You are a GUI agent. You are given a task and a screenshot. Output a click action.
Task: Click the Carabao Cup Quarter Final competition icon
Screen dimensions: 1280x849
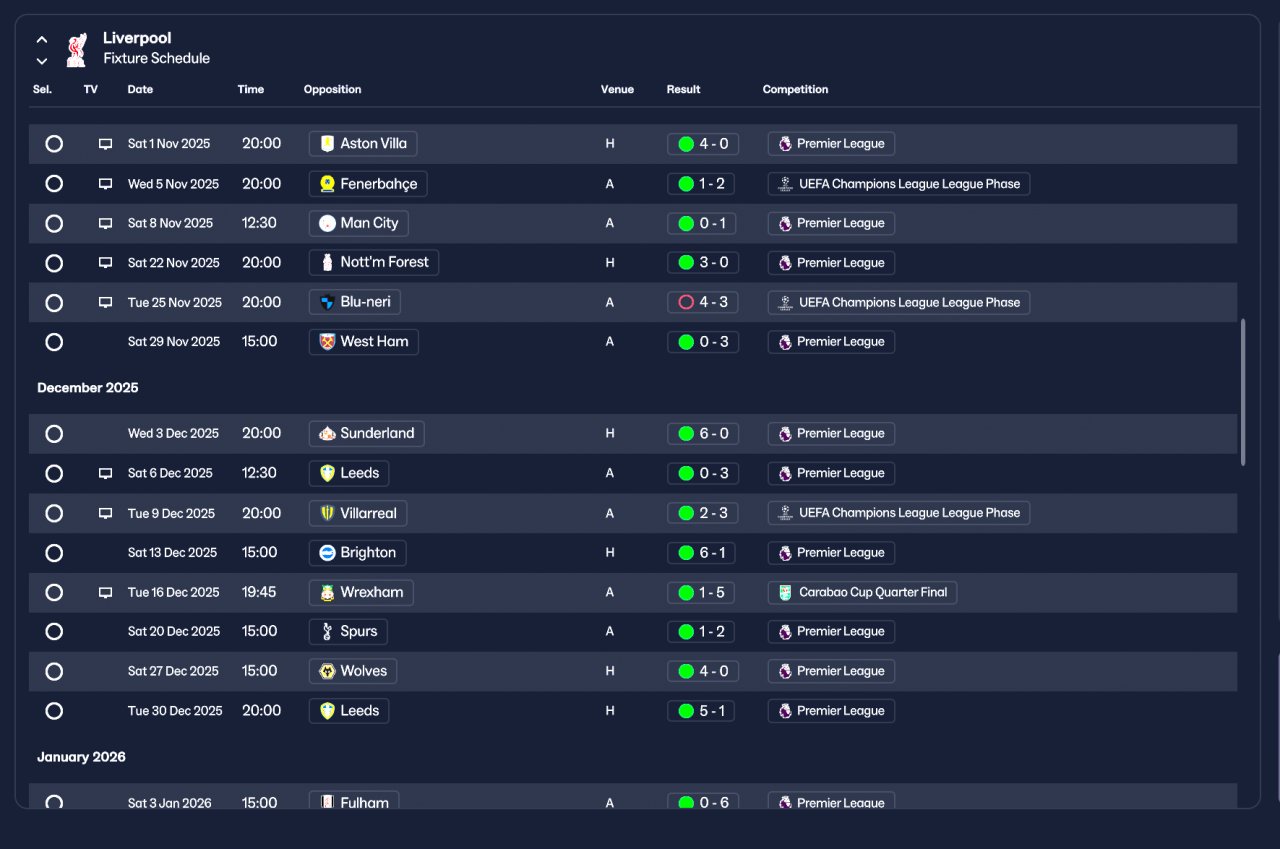pyautogui.click(x=785, y=592)
